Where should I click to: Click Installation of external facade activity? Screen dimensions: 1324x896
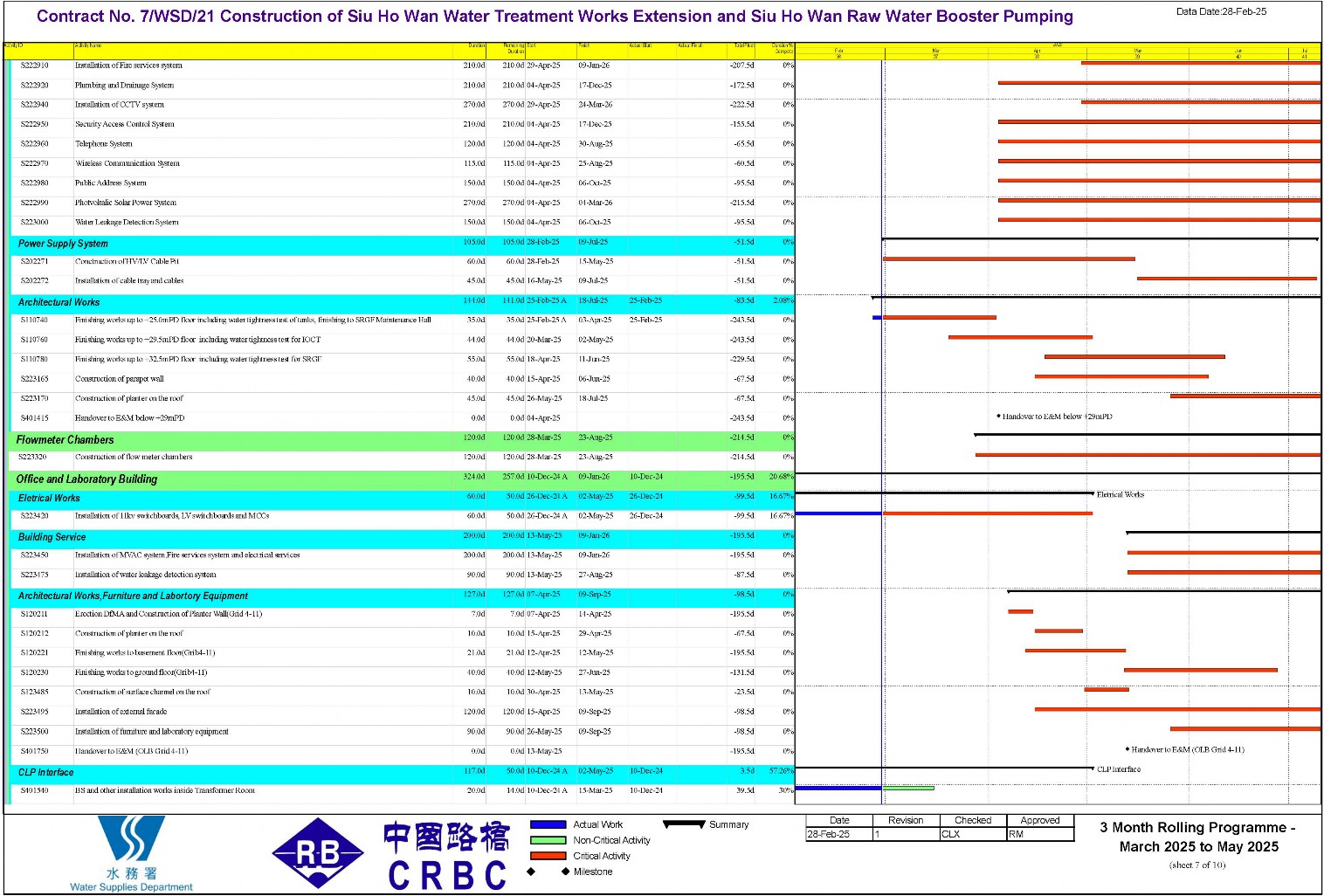[x=121, y=712]
